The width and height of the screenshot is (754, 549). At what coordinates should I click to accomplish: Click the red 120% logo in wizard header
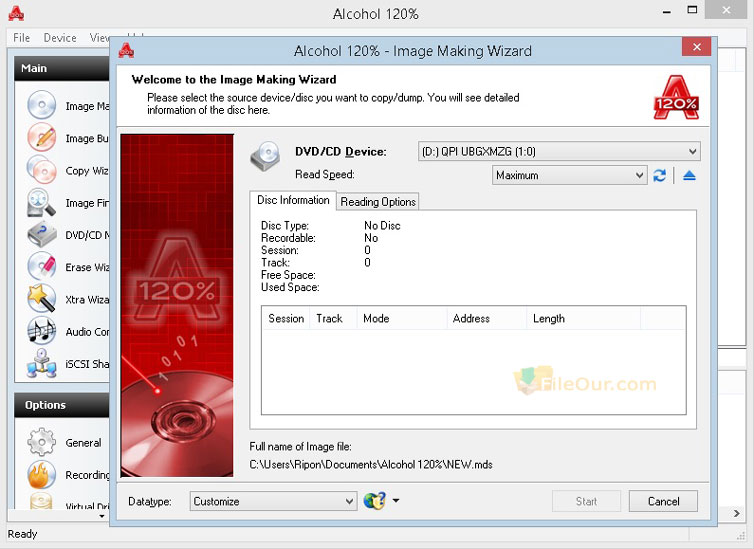(x=676, y=98)
